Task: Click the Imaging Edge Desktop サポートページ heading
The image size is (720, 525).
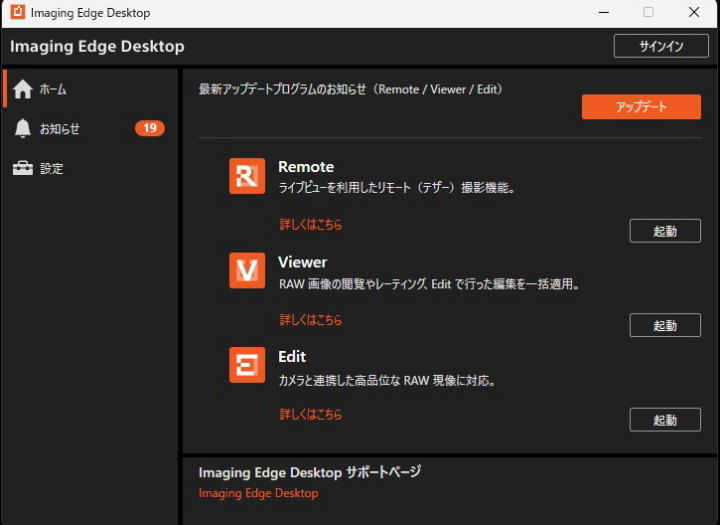Action: click(x=309, y=472)
